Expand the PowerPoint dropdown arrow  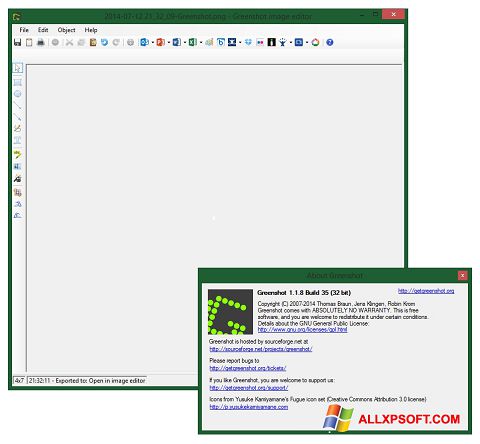pos(169,42)
